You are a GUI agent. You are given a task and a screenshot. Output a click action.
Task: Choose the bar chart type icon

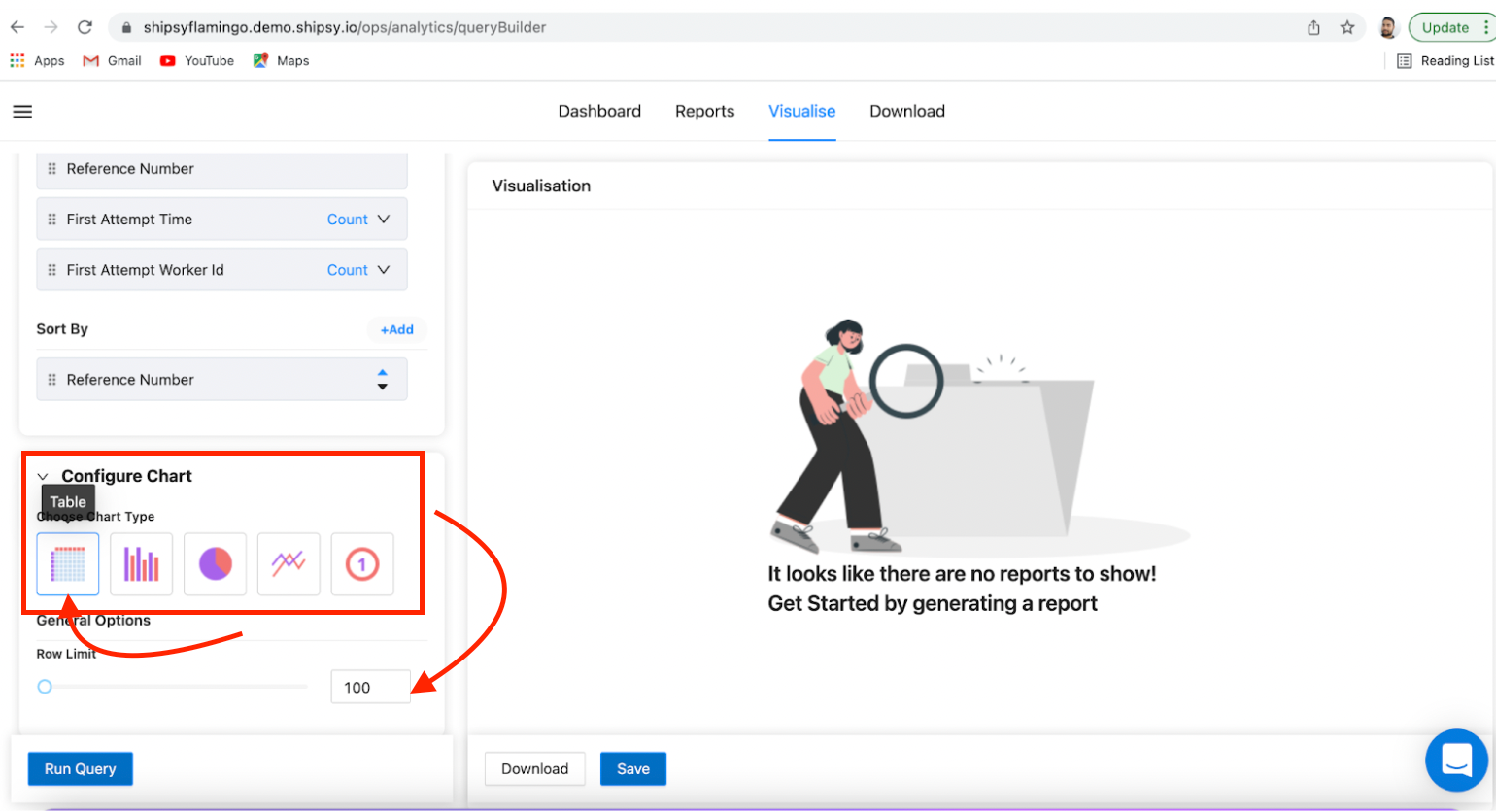[x=142, y=563]
